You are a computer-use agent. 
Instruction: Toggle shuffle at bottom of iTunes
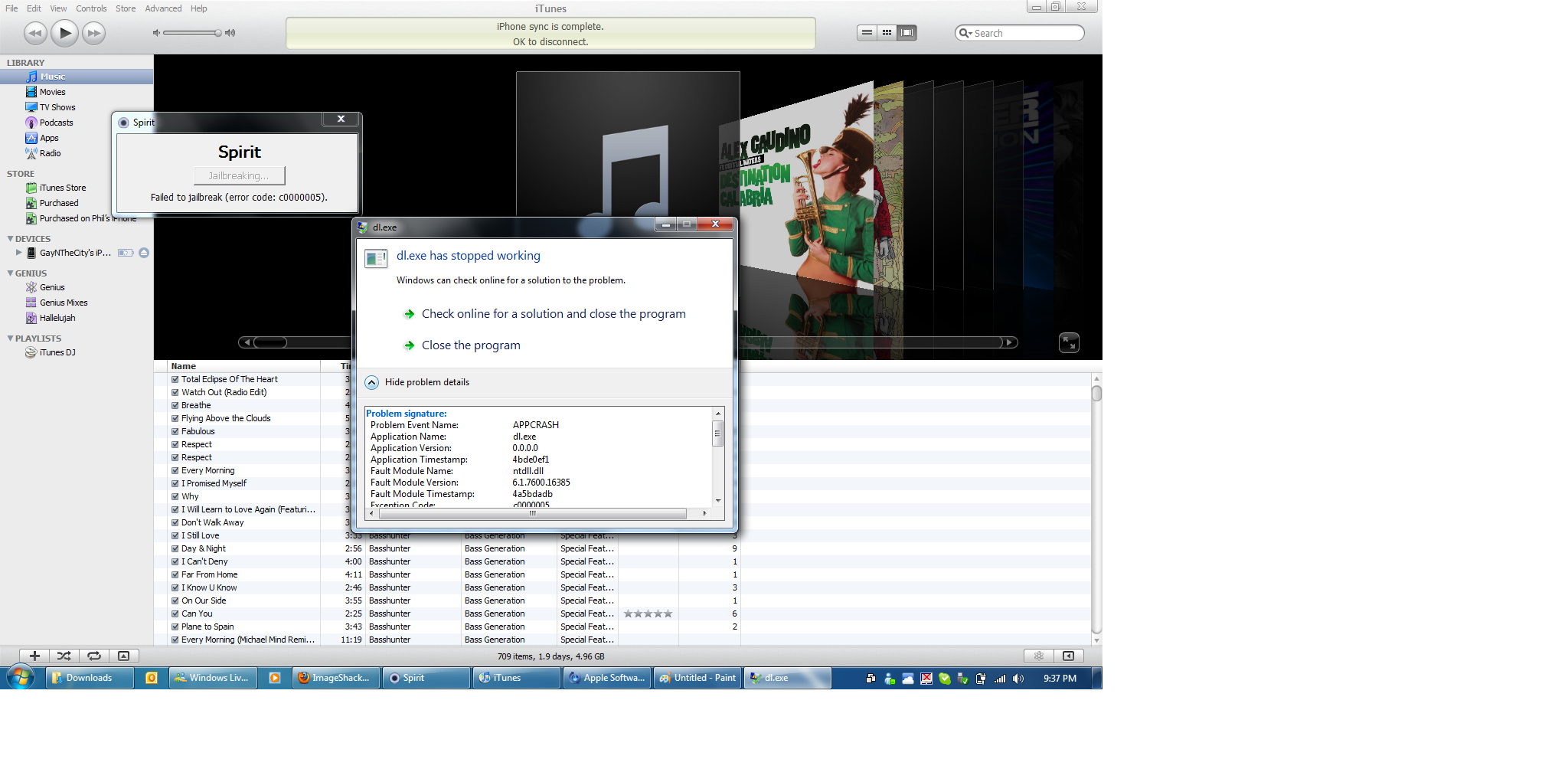(x=64, y=656)
